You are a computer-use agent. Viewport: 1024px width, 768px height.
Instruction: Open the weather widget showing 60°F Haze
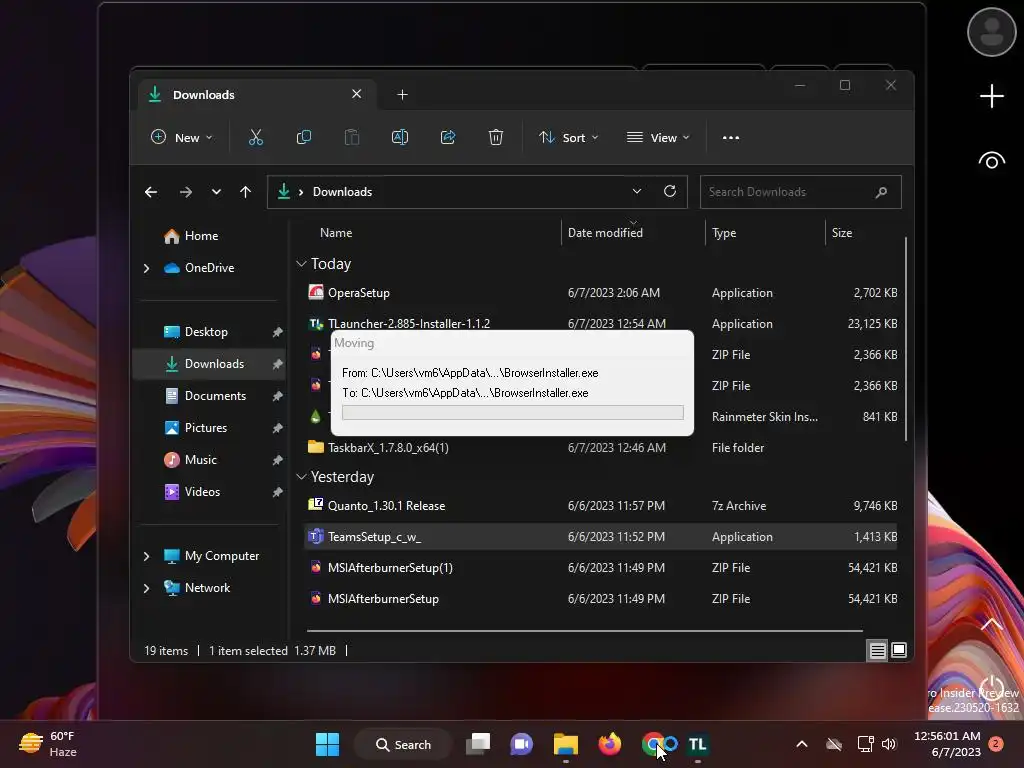(48, 744)
